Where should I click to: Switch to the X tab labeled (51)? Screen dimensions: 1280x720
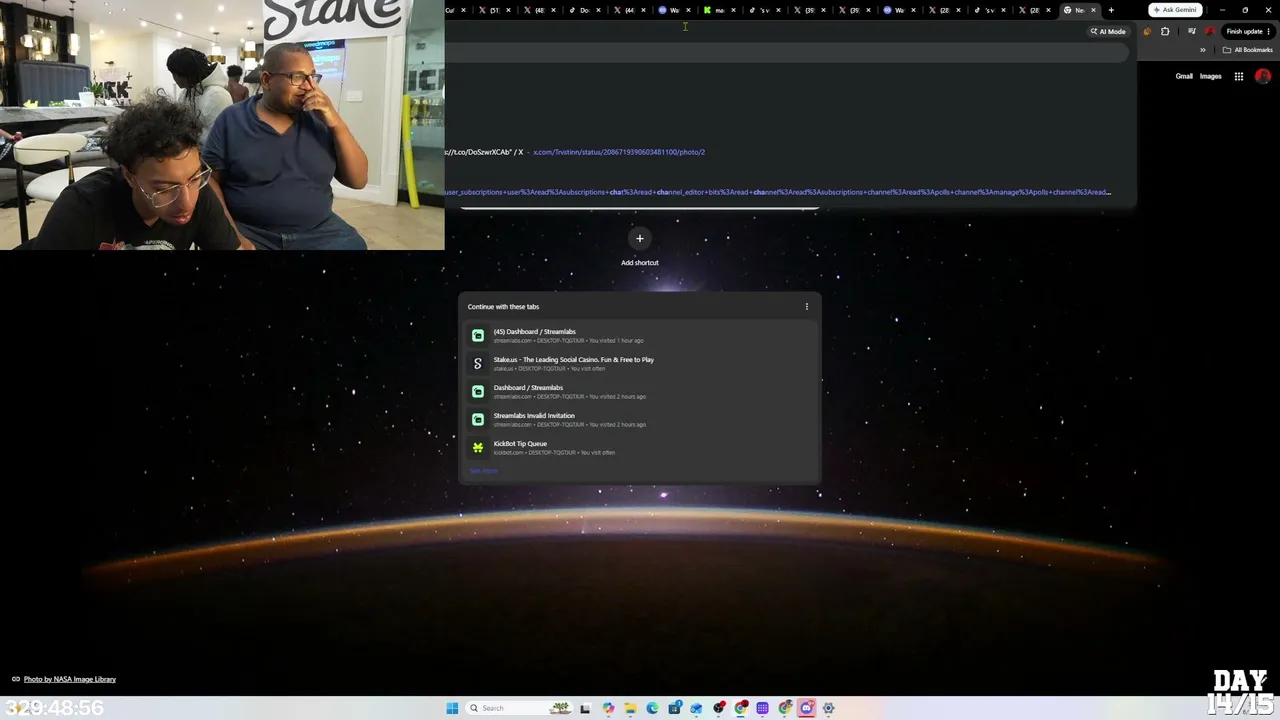(494, 10)
